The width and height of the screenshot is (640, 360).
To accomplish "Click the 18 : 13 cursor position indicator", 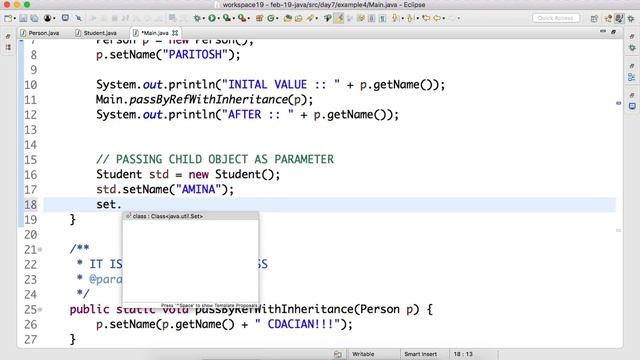I will tap(463, 354).
